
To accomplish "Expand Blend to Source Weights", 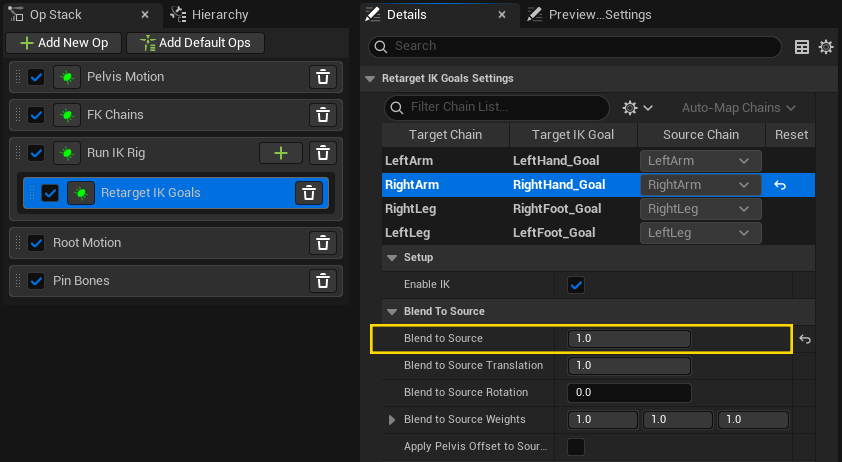I will click(x=392, y=420).
